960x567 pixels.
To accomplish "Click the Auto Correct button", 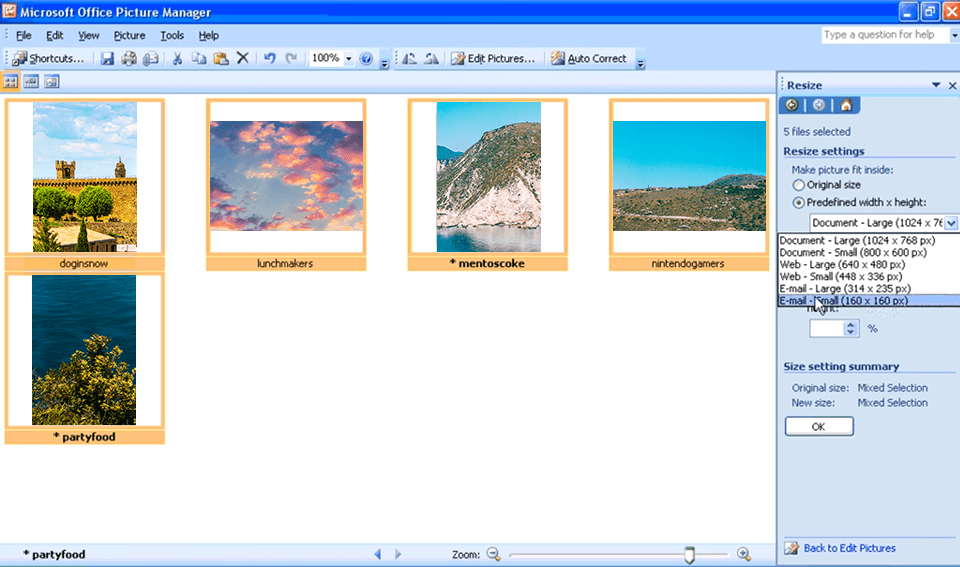I will click(x=588, y=58).
